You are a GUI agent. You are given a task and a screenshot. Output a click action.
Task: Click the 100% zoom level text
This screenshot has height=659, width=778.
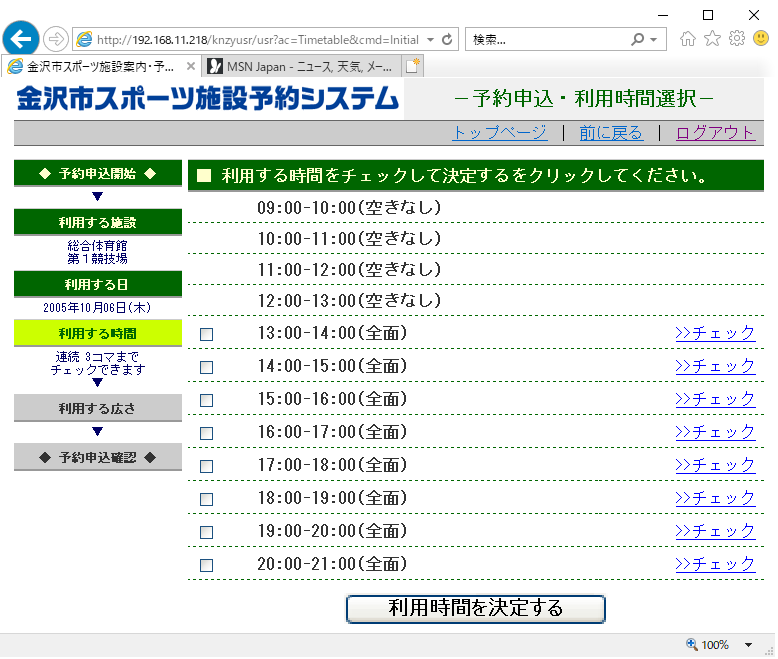pos(714,645)
